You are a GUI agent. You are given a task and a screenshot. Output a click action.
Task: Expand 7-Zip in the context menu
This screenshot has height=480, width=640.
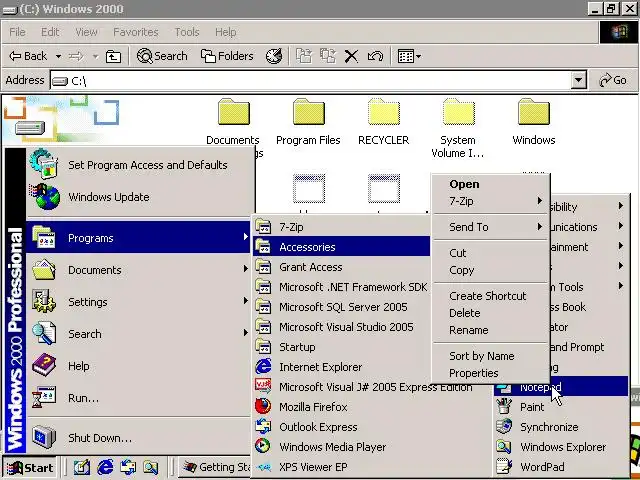pos(490,201)
